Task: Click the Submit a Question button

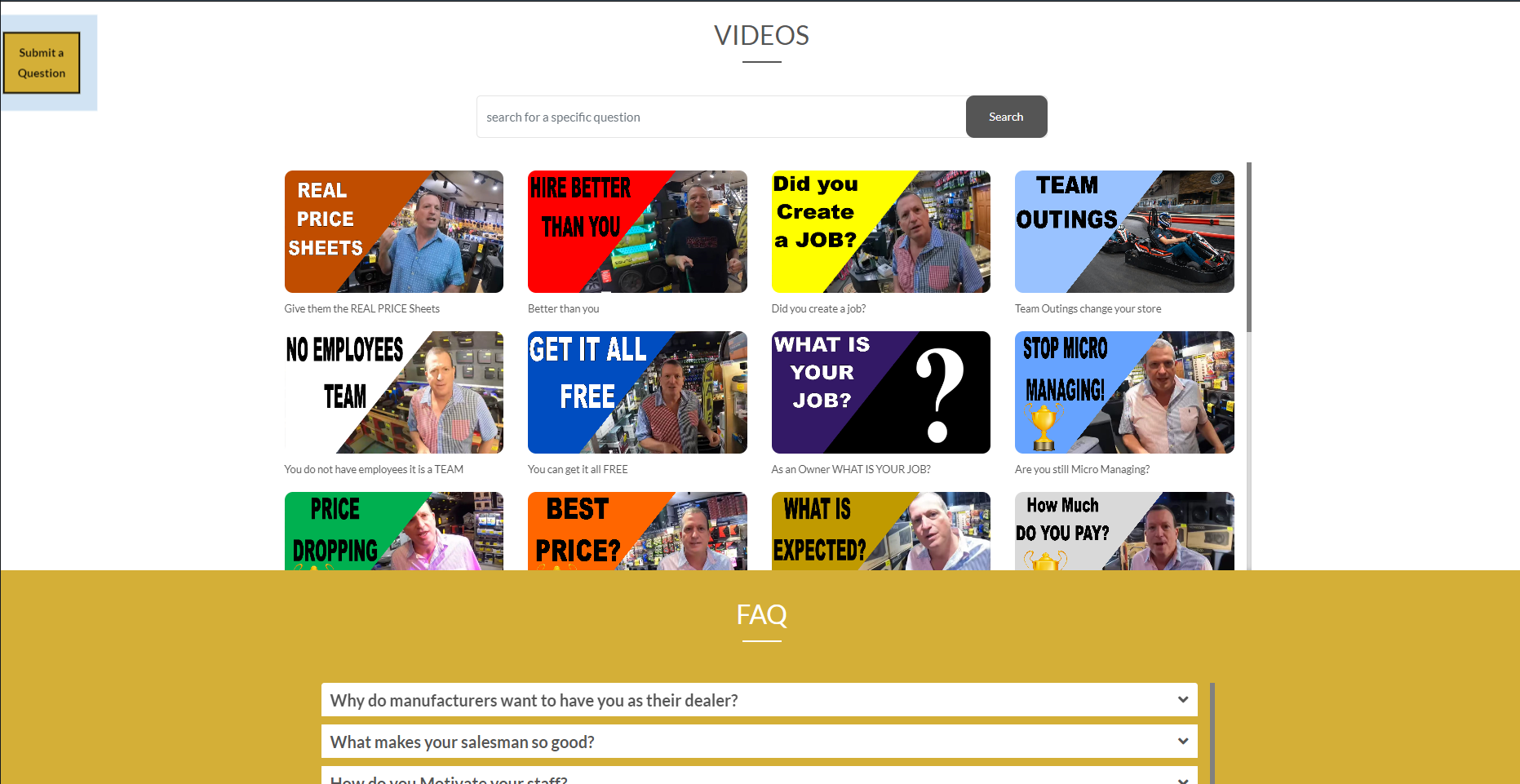Action: 42,63
